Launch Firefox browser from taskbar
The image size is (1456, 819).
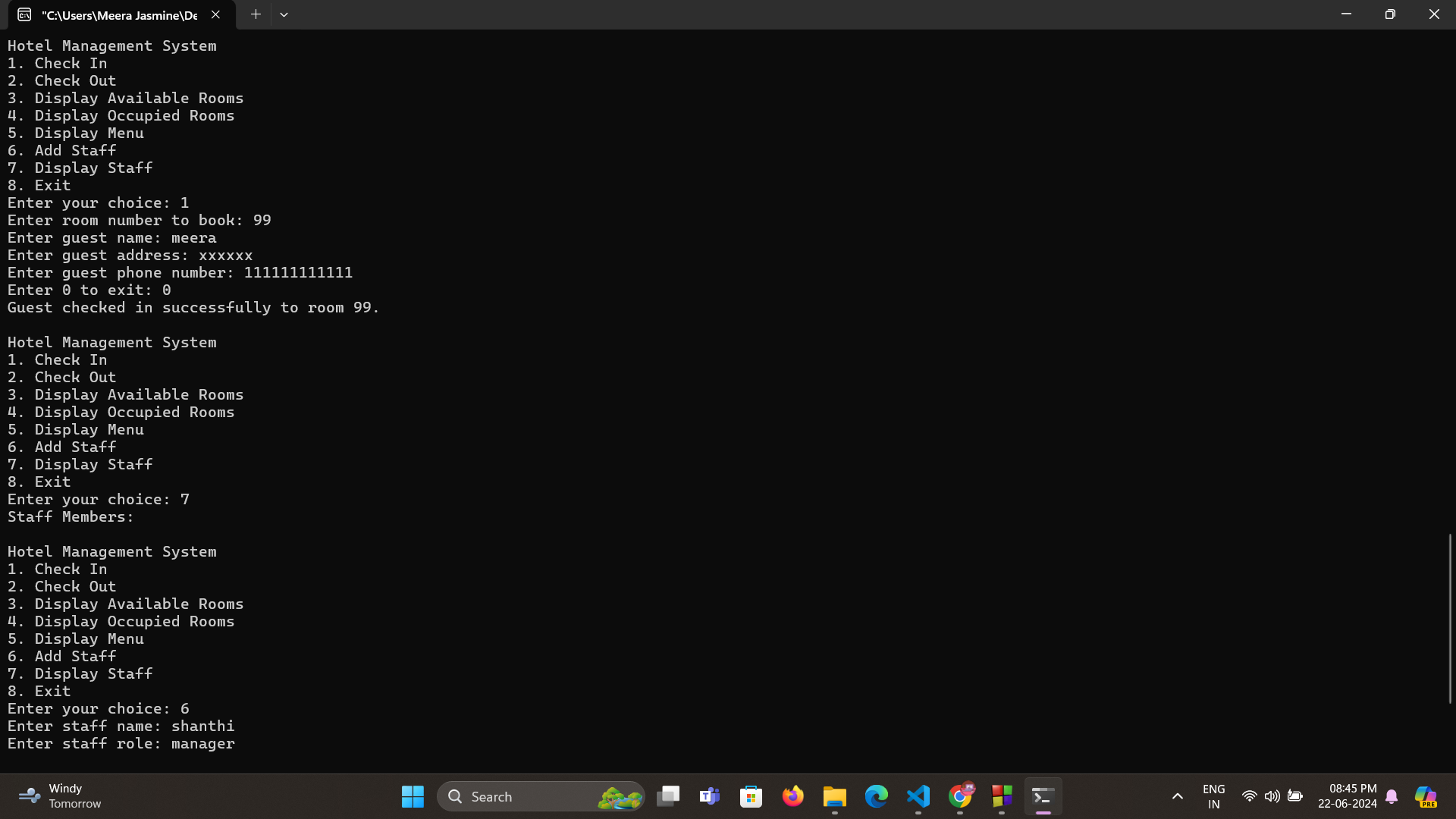pos(793,796)
